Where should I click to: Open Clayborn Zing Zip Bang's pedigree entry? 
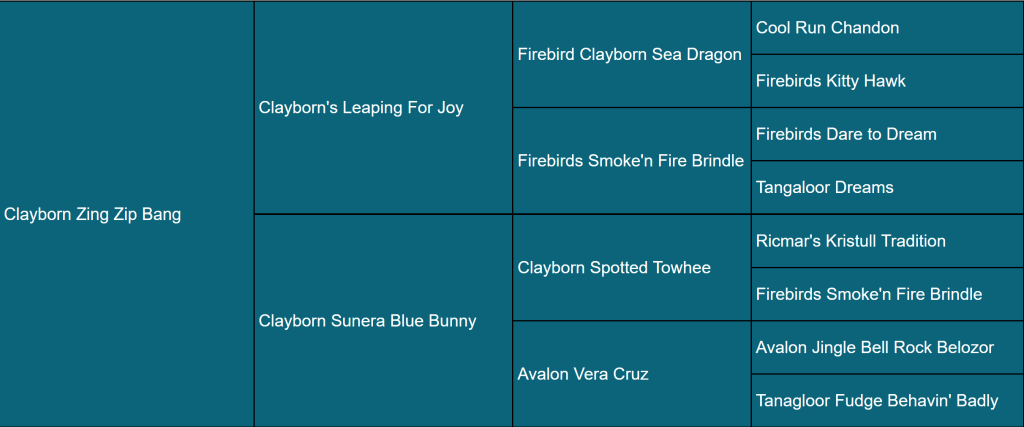[93, 214]
